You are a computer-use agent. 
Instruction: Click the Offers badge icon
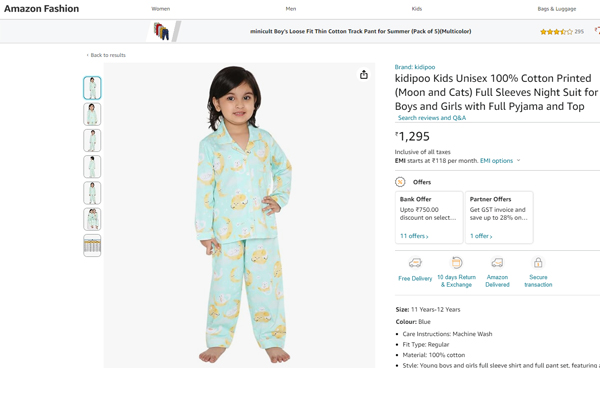click(400, 182)
